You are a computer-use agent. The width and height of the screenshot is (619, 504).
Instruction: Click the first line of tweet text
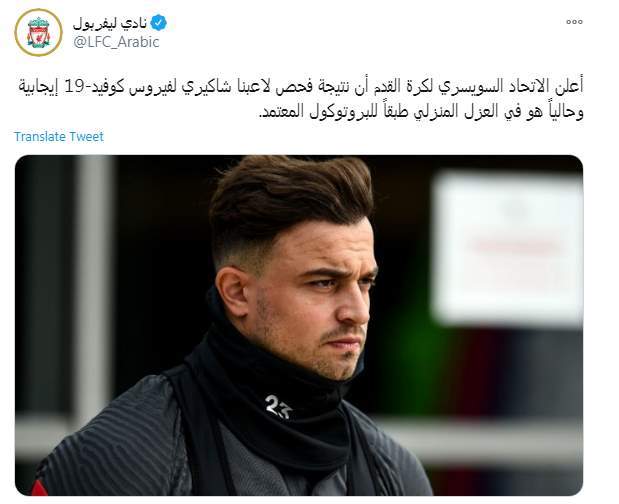point(301,86)
